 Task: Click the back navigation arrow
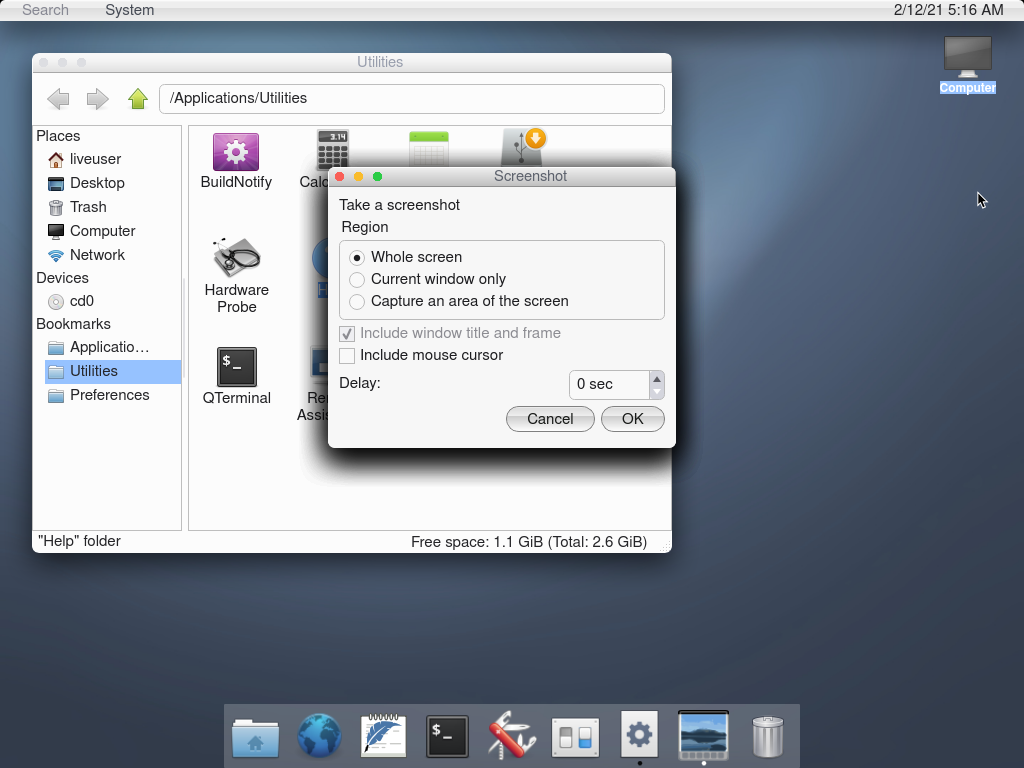click(x=58, y=99)
